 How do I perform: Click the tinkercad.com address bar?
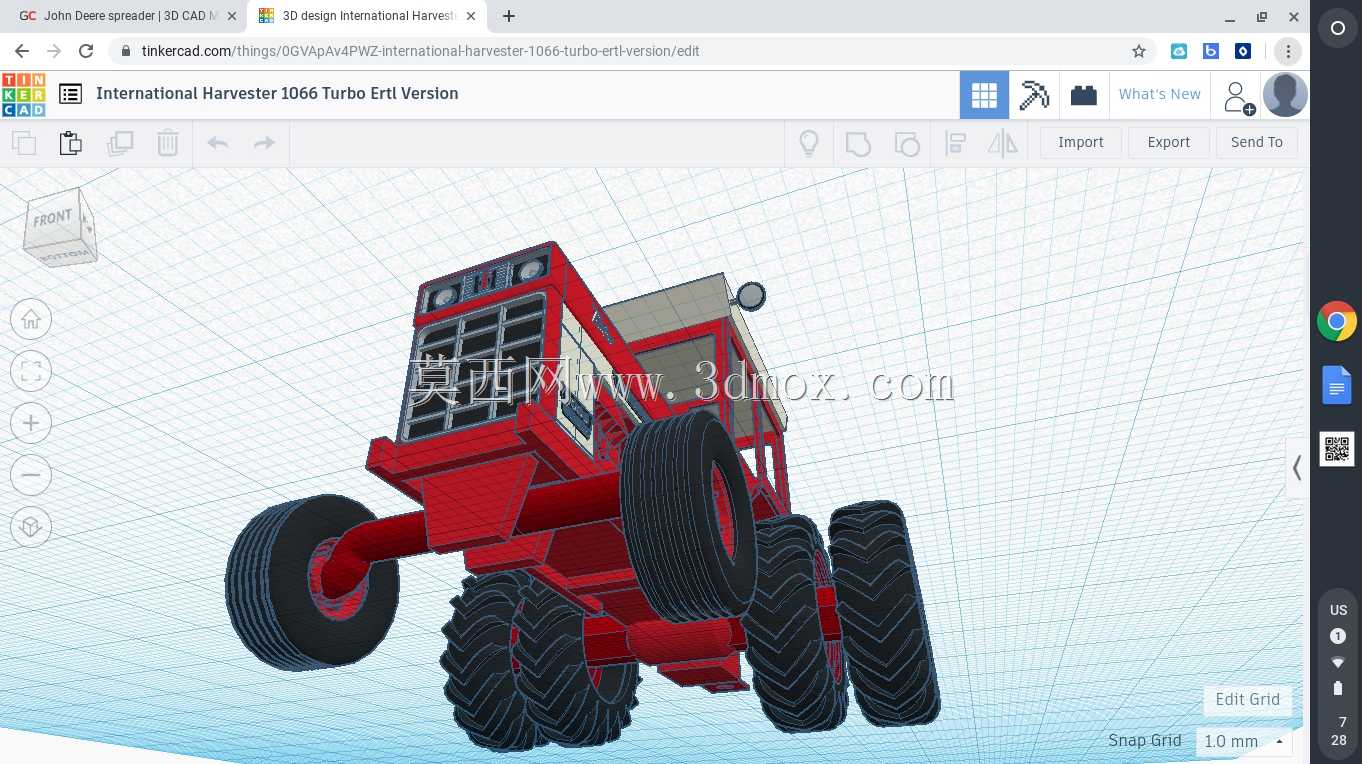click(x=630, y=51)
